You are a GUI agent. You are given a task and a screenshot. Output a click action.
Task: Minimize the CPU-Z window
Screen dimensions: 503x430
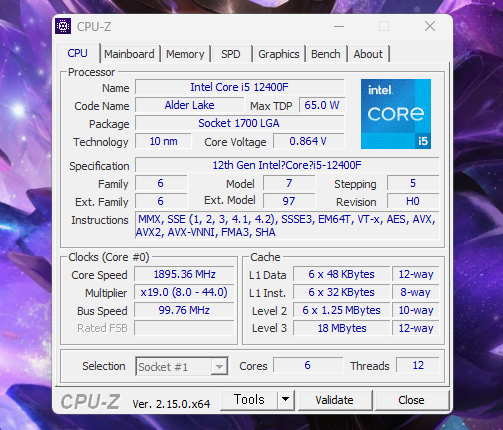point(339,26)
